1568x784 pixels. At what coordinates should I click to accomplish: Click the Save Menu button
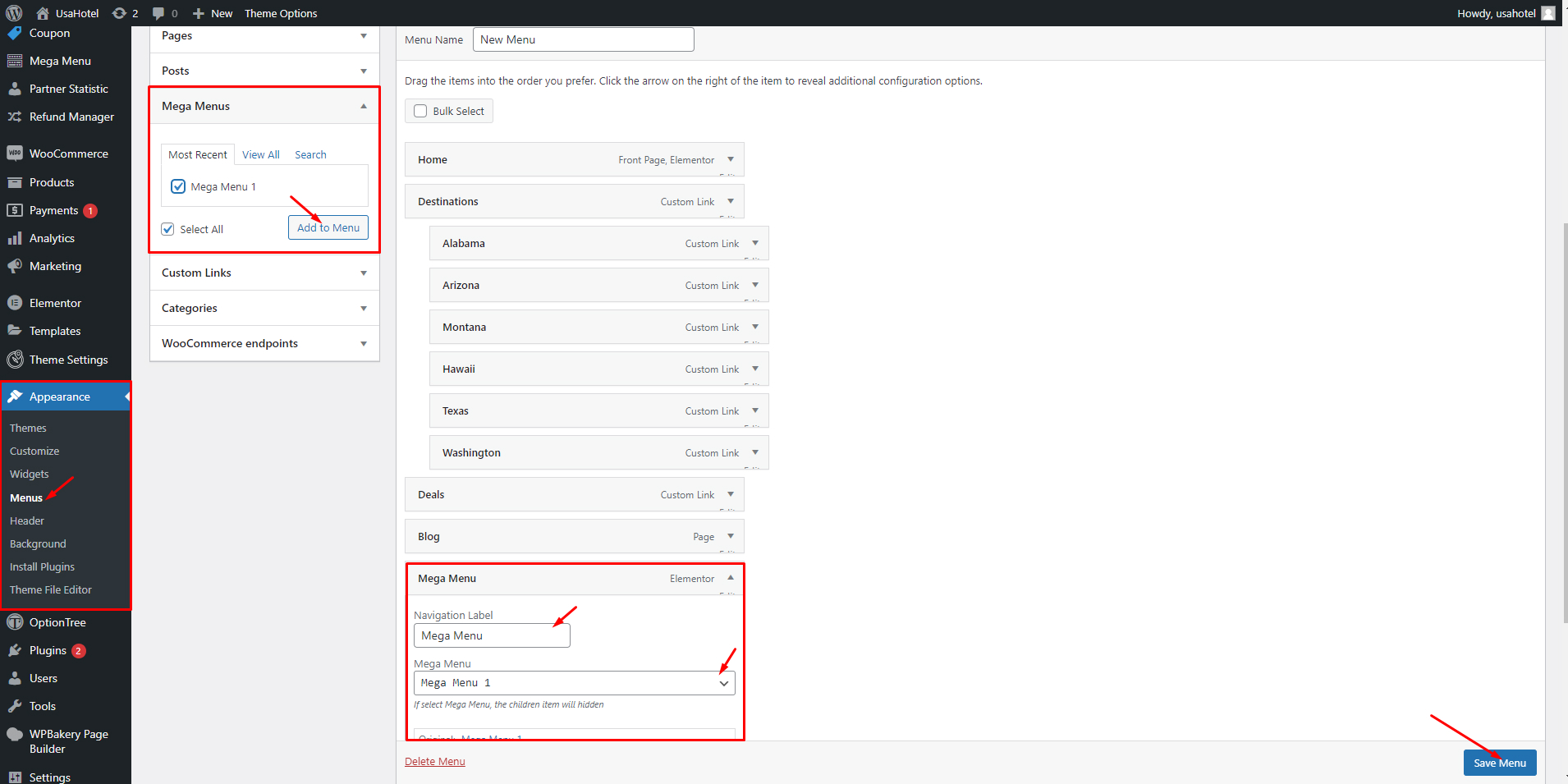(1500, 763)
